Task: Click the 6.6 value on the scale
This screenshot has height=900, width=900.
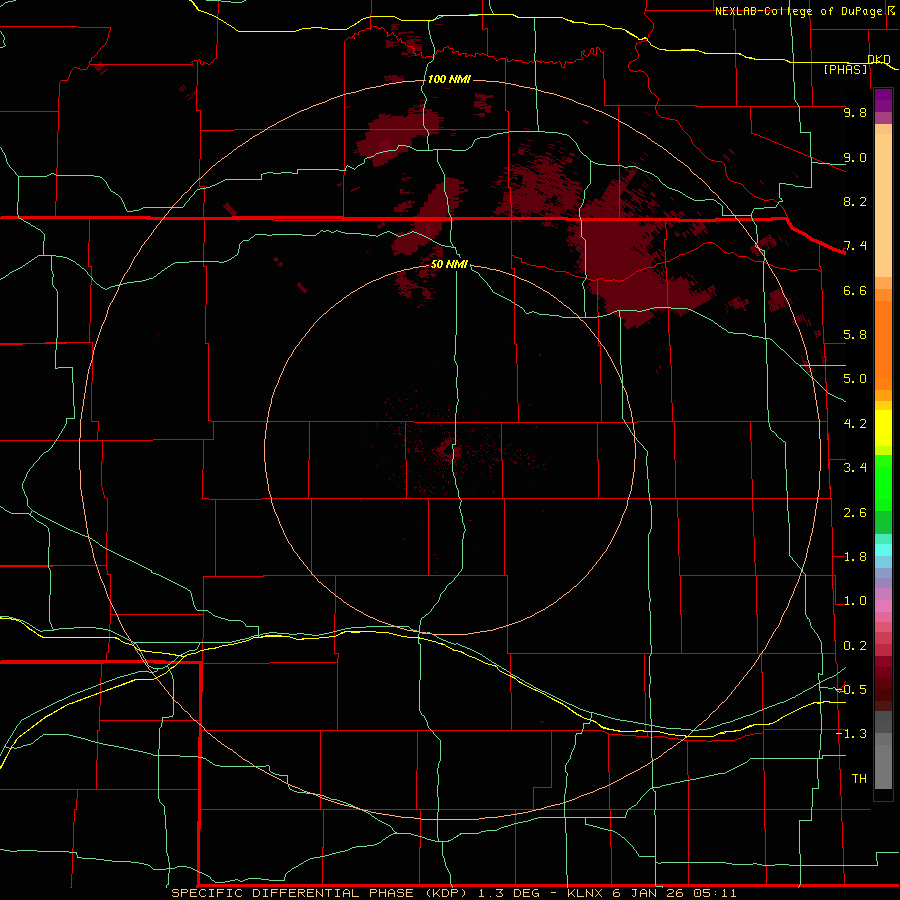Action: click(x=855, y=290)
